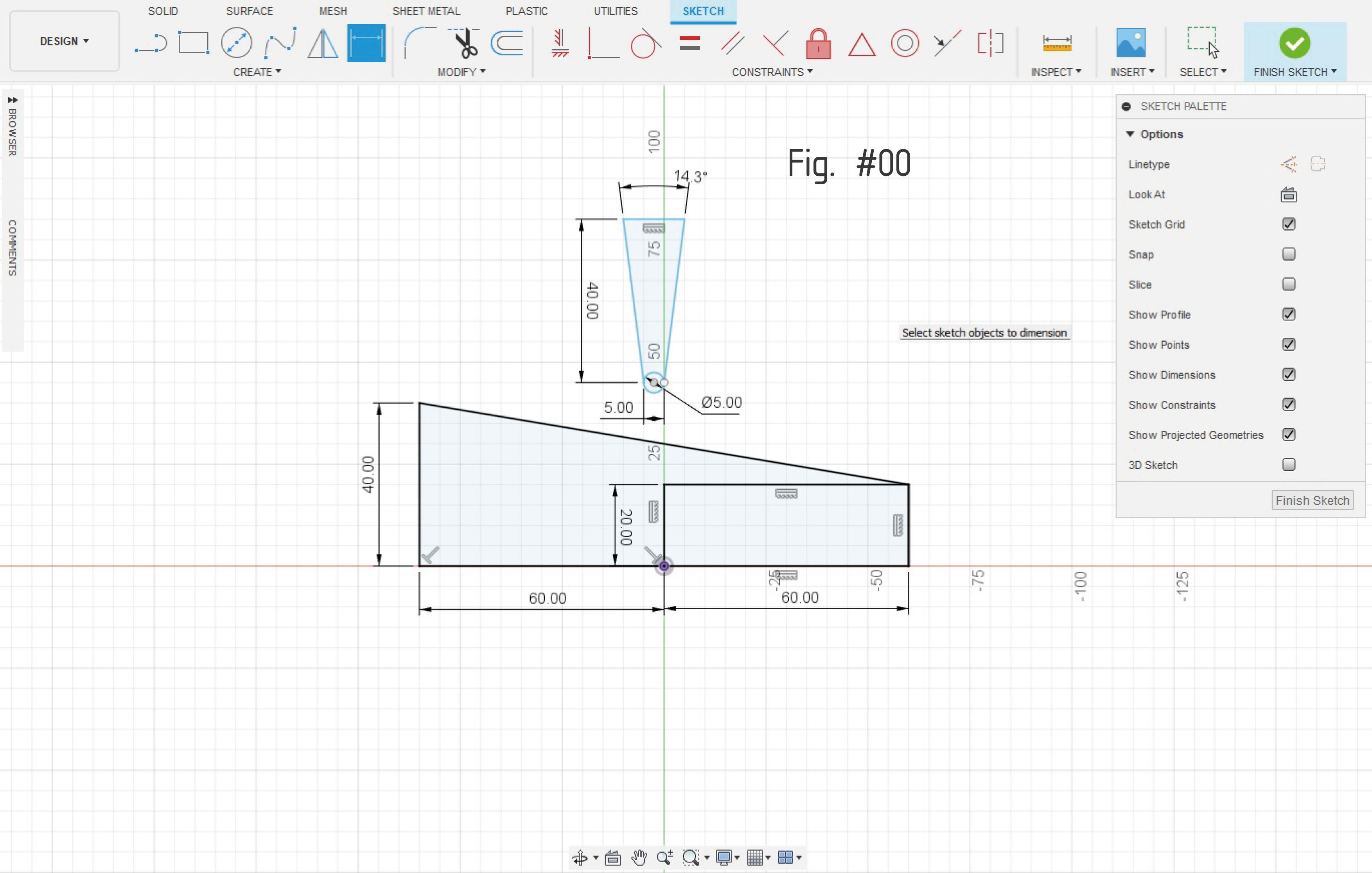This screenshot has height=873, width=1372.
Task: Select the Circle tool
Action: [x=237, y=43]
